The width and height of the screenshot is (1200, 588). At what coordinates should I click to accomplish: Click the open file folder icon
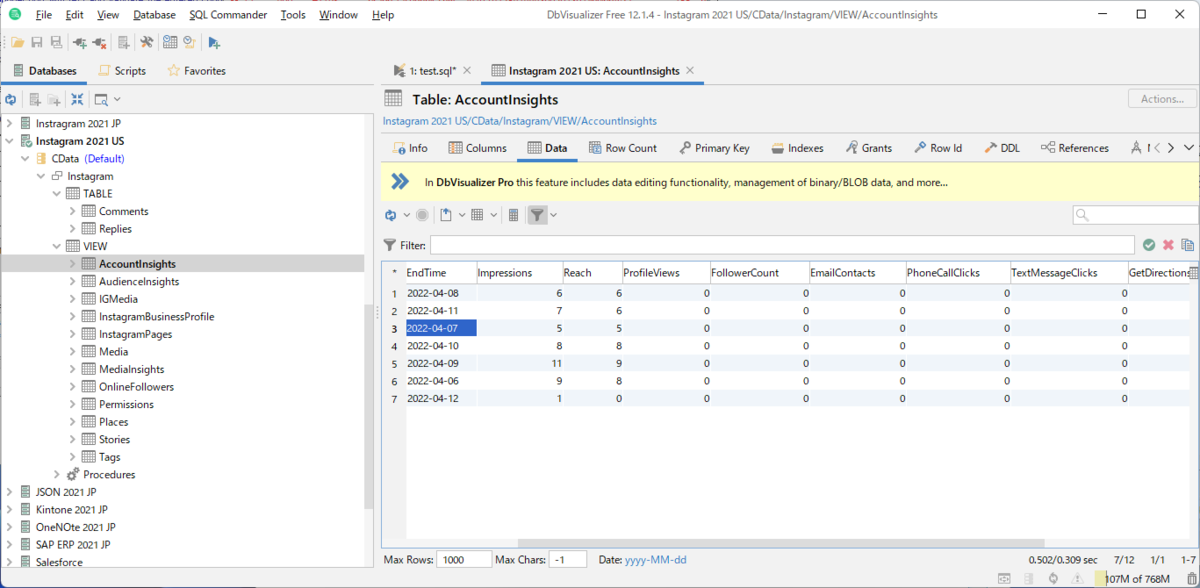[18, 43]
